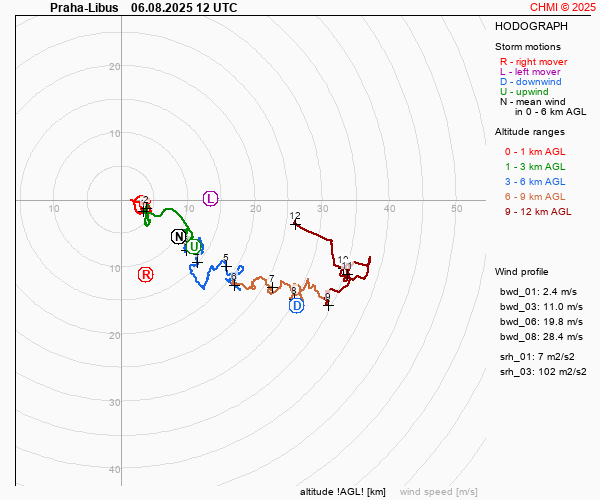This screenshot has height=500, width=600.
Task: Click the 'wind speed [m/s]' caption
Action: point(439,492)
